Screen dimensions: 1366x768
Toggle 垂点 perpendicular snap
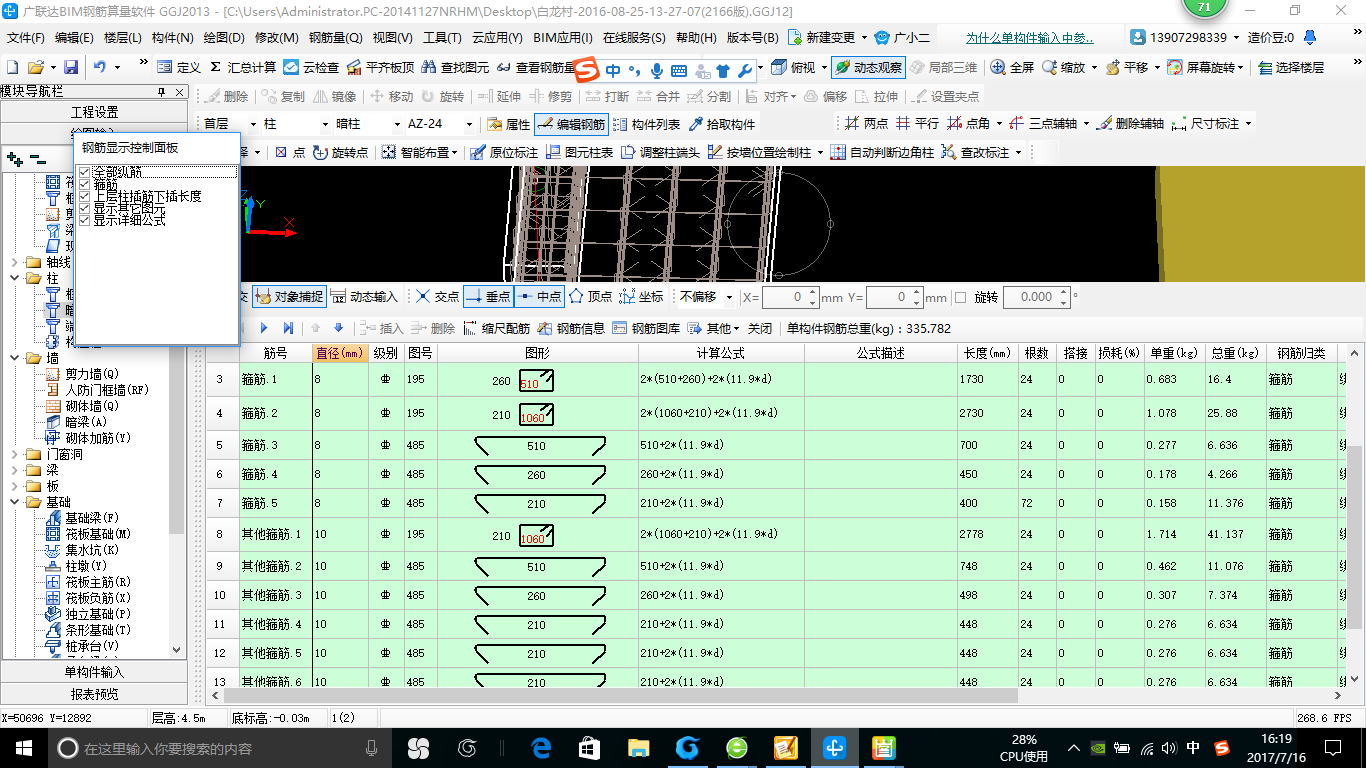click(x=488, y=297)
